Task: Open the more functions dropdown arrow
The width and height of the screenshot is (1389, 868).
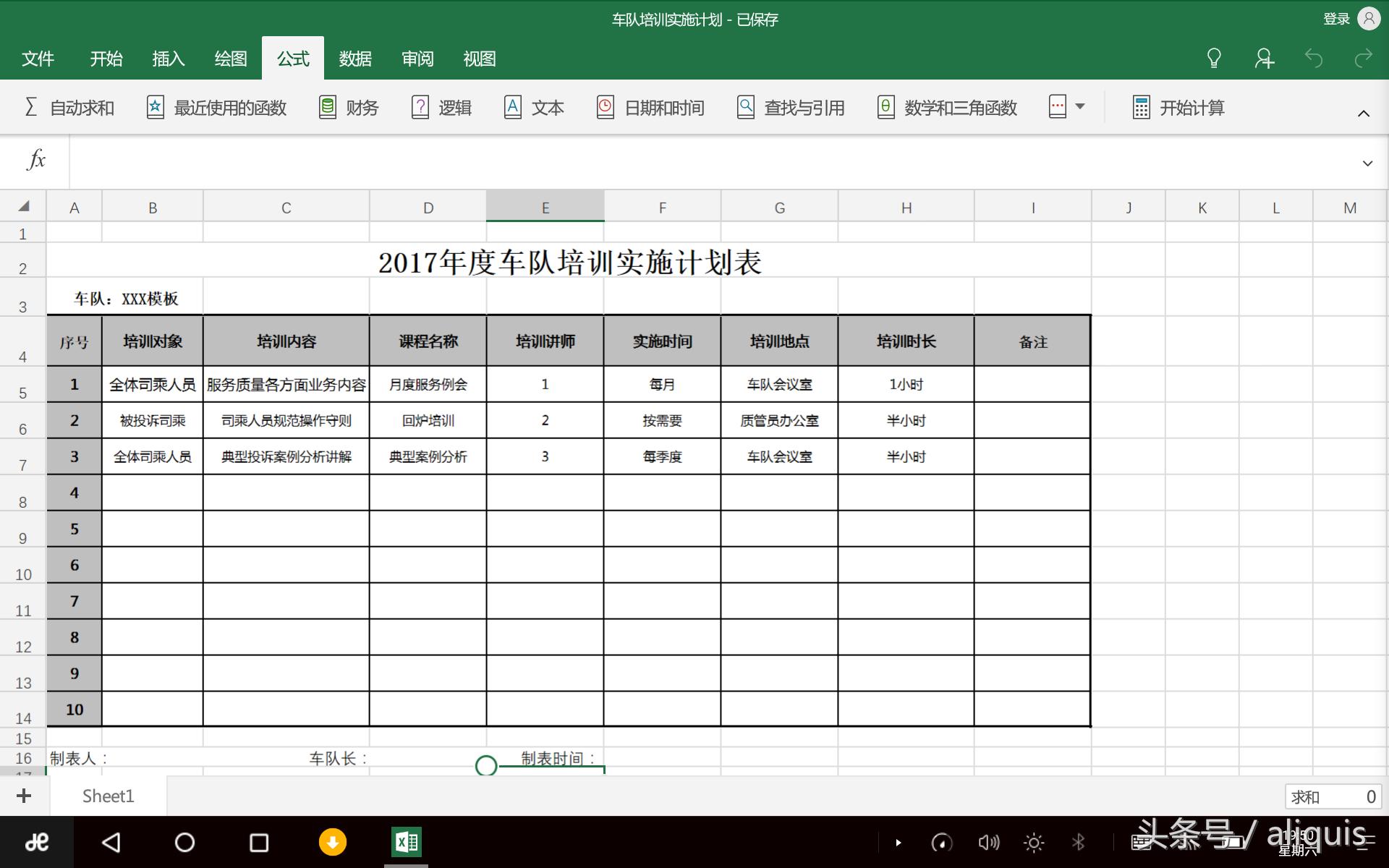Action: point(1080,106)
